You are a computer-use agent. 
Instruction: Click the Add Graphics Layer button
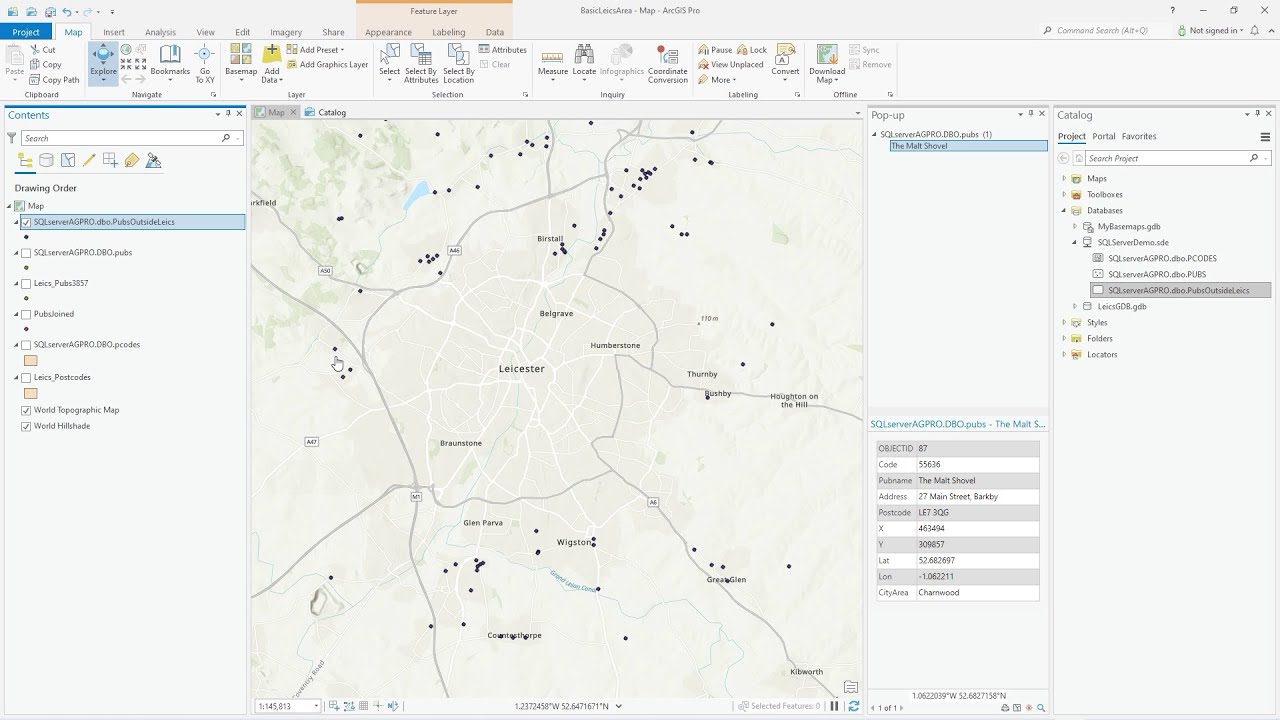327,65
